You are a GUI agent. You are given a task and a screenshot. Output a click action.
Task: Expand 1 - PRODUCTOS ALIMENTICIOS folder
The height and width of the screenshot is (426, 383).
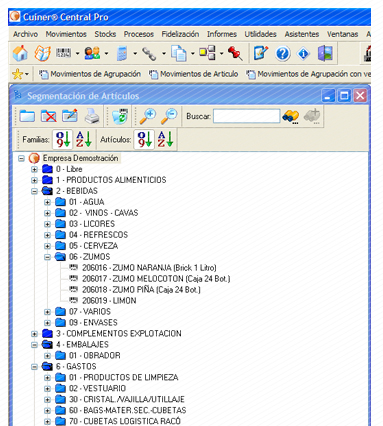pyautogui.click(x=34, y=180)
